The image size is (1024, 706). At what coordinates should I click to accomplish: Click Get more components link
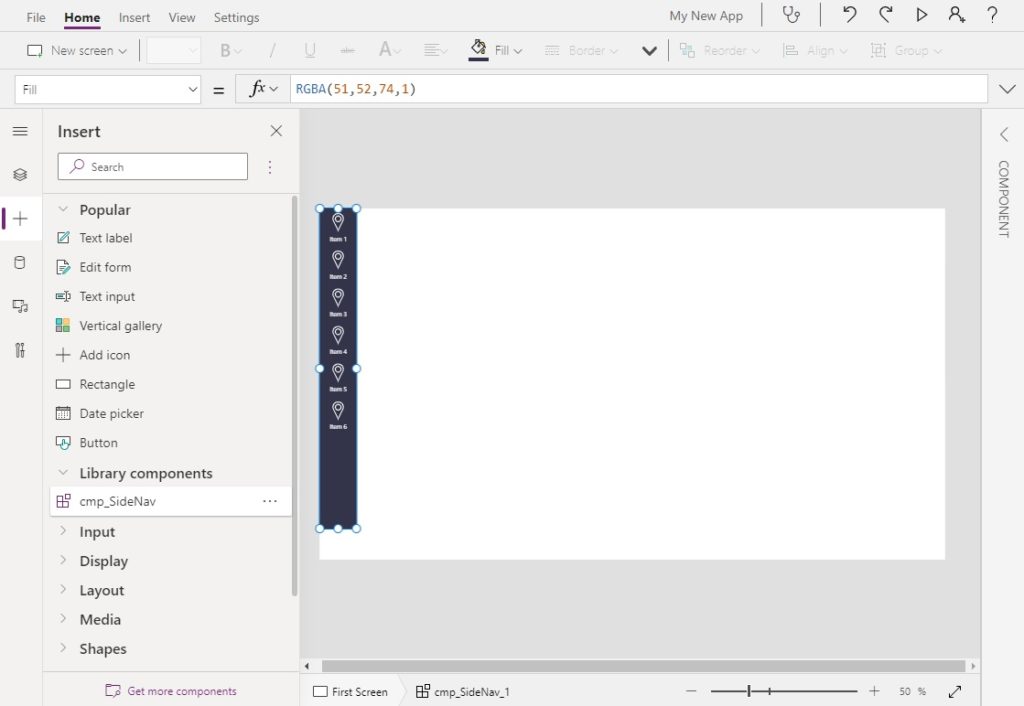(182, 691)
